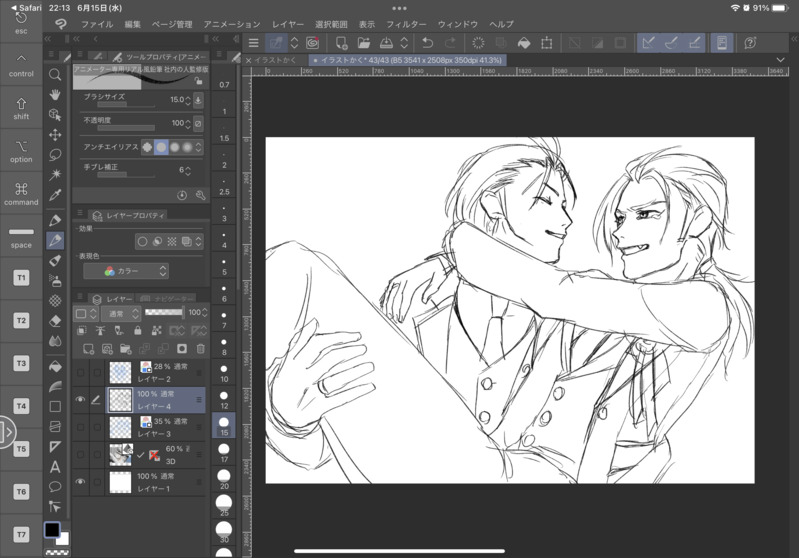Image resolution: width=799 pixels, height=558 pixels.
Task: Tap the command edge keyboard key
Action: (21, 194)
